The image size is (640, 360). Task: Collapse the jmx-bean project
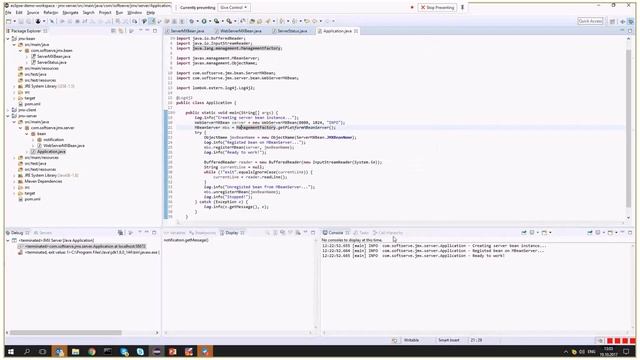click(8, 39)
